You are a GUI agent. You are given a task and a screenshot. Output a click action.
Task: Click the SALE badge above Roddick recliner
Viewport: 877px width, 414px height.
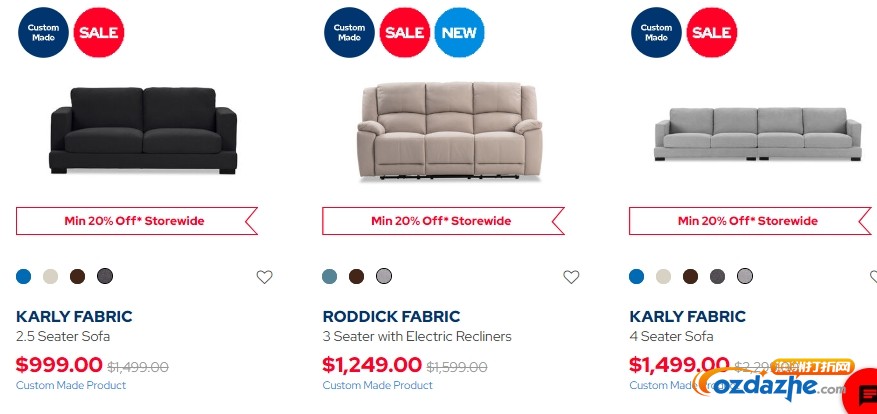point(405,32)
